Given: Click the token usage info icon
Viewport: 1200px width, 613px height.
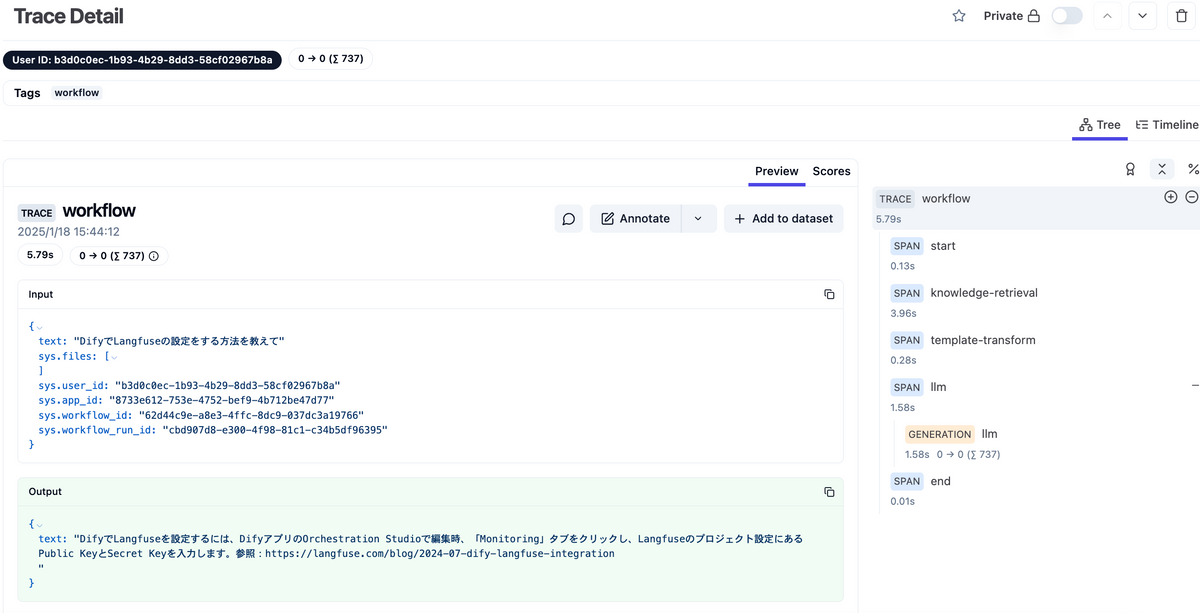Looking at the screenshot, I should [x=154, y=256].
